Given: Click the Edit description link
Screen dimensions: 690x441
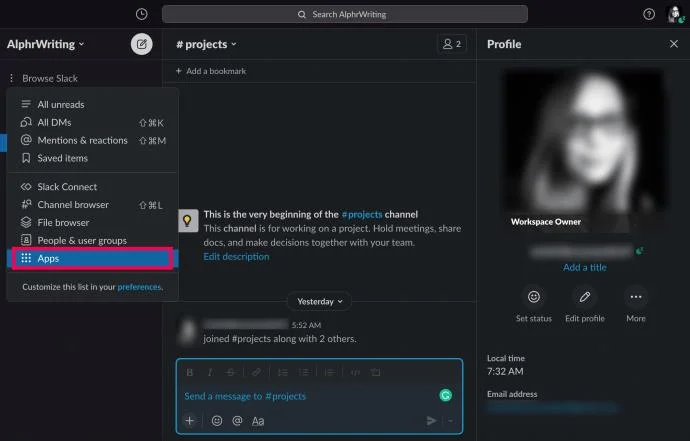Looking at the screenshot, I should pyautogui.click(x=236, y=257).
